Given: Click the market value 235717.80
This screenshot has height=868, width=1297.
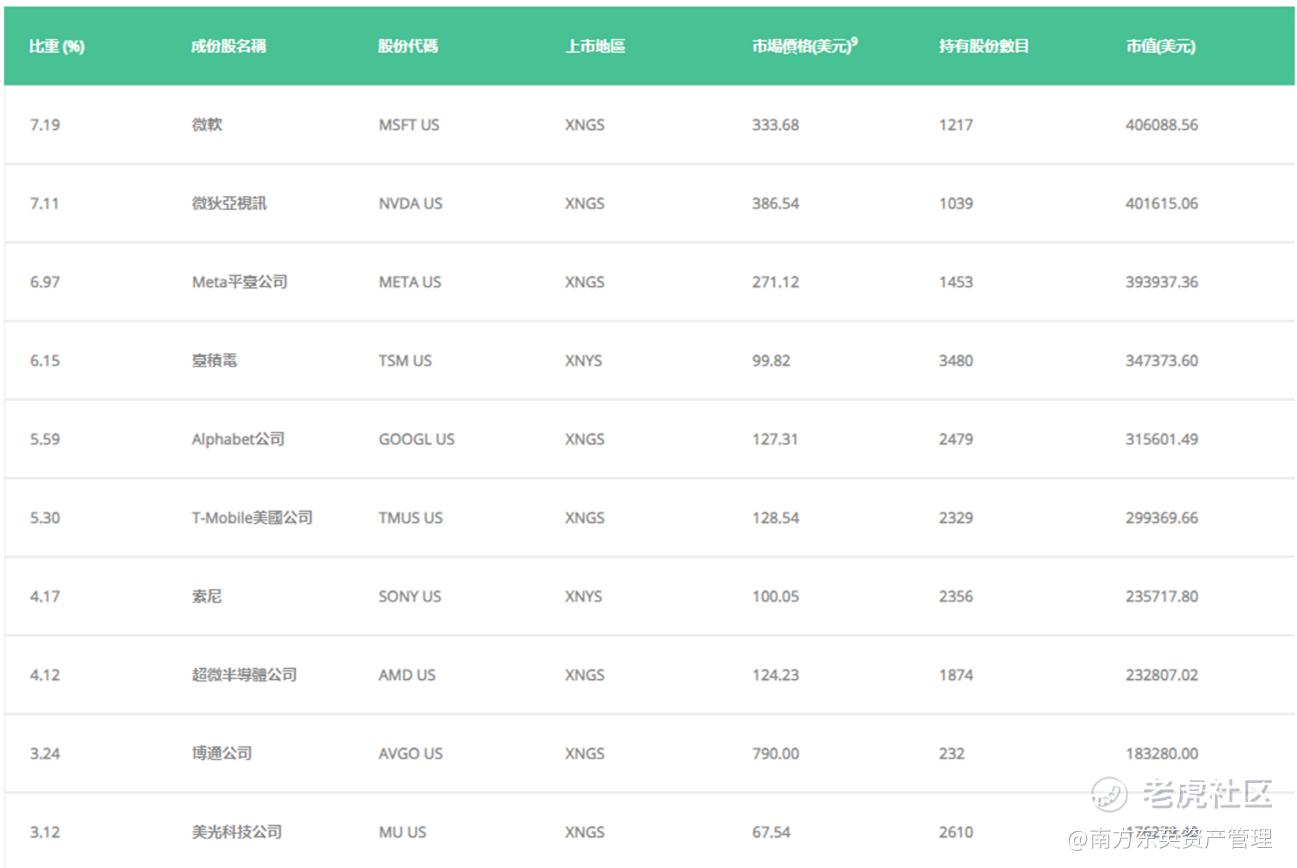Looking at the screenshot, I should (1162, 596).
